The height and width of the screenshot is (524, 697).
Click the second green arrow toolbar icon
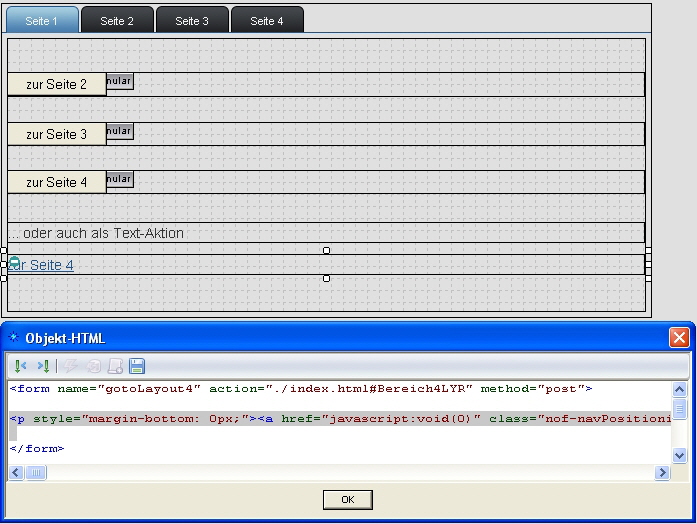point(43,367)
